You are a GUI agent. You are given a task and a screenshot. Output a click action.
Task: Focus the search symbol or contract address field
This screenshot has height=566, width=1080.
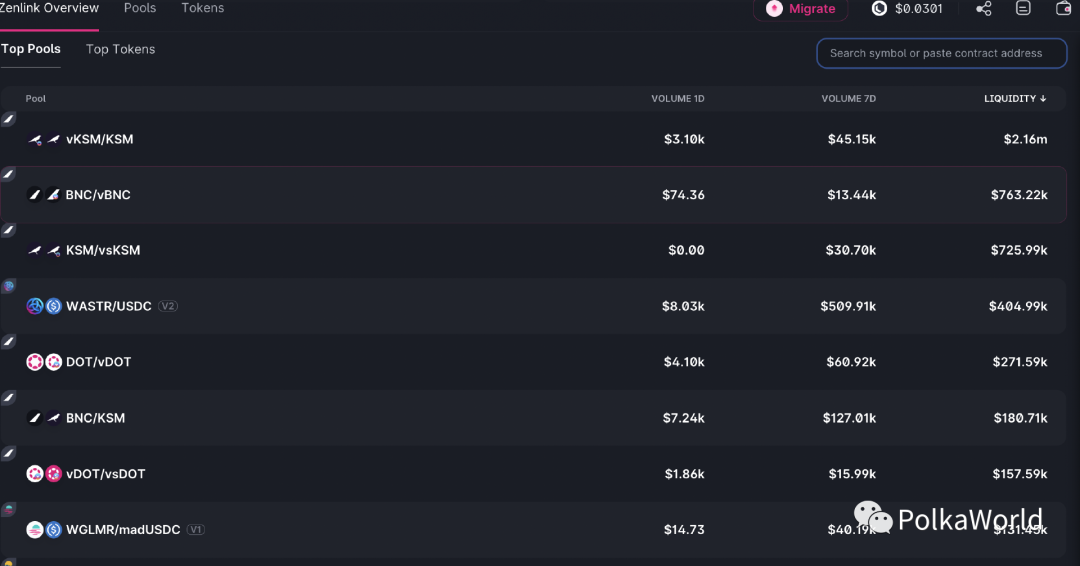pos(941,54)
